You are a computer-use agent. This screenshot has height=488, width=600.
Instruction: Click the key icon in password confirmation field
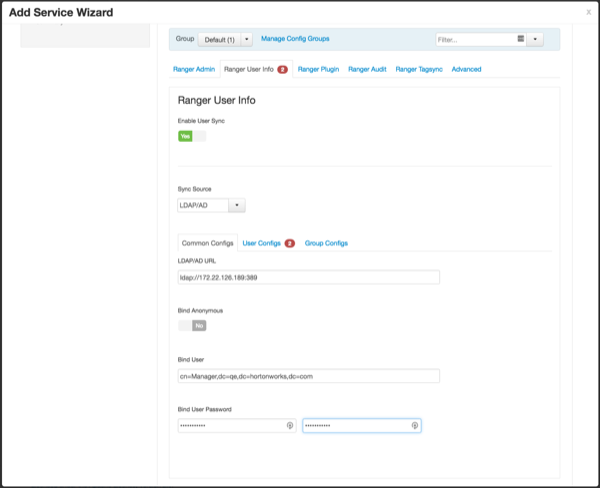[x=414, y=425]
